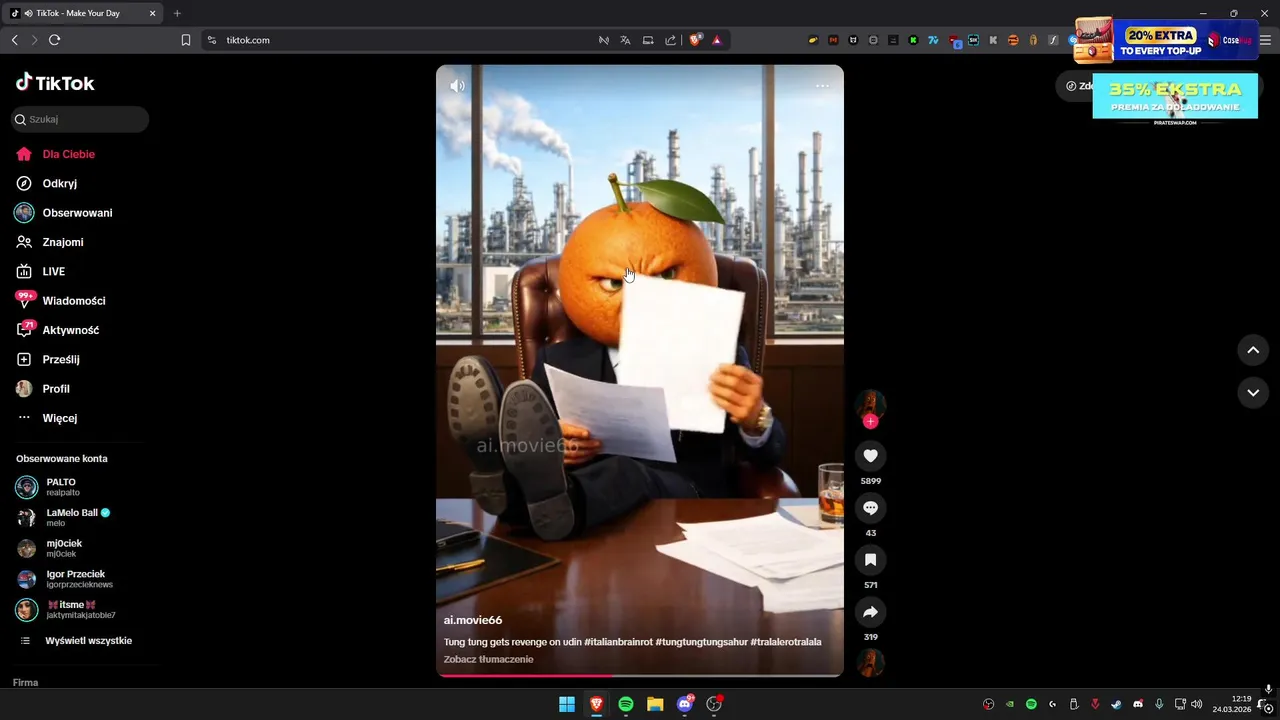The height and width of the screenshot is (720, 1280).
Task: Bookmark this page in the browser toolbar
Action: (186, 40)
